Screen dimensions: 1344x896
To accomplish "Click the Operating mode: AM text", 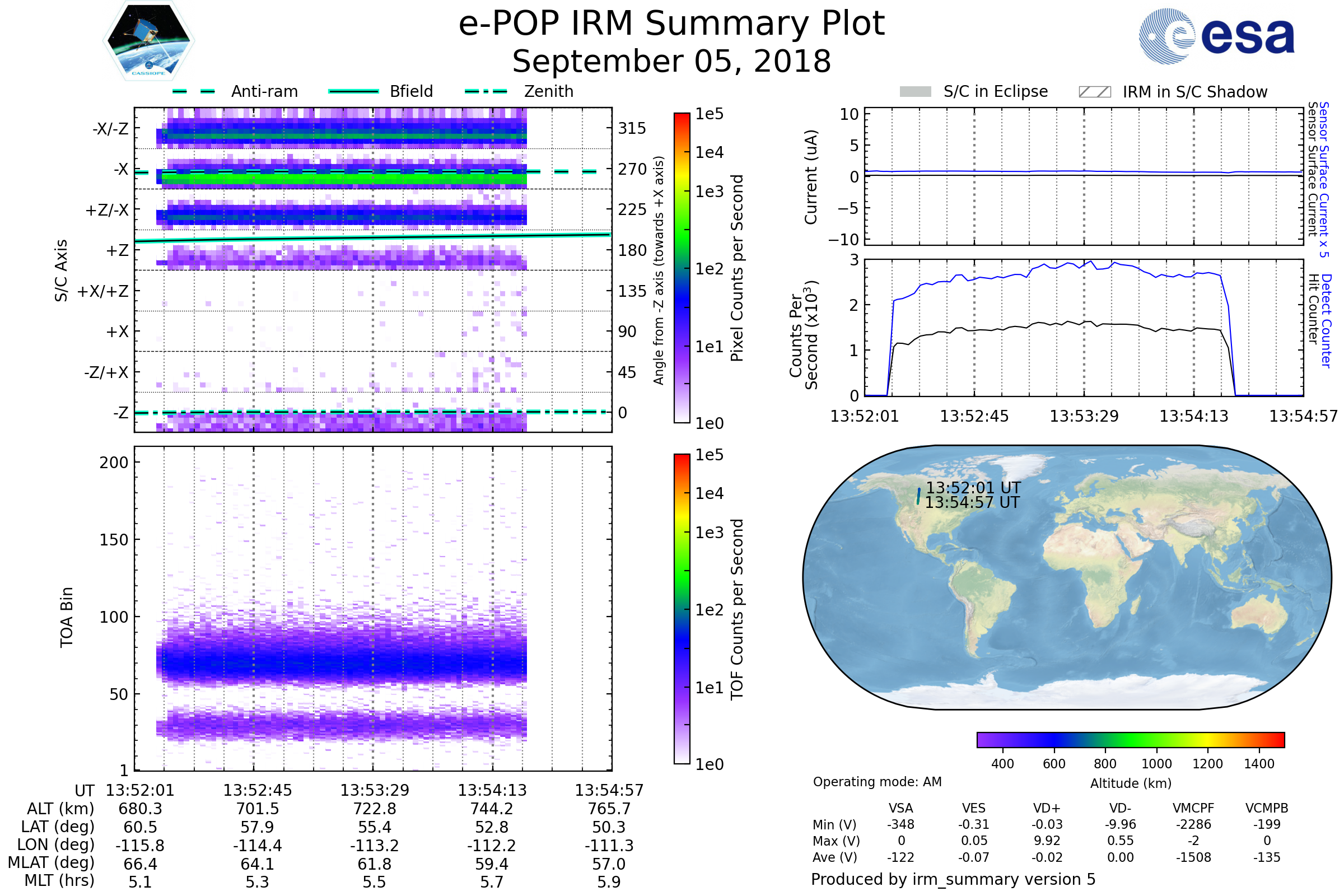I will click(877, 782).
